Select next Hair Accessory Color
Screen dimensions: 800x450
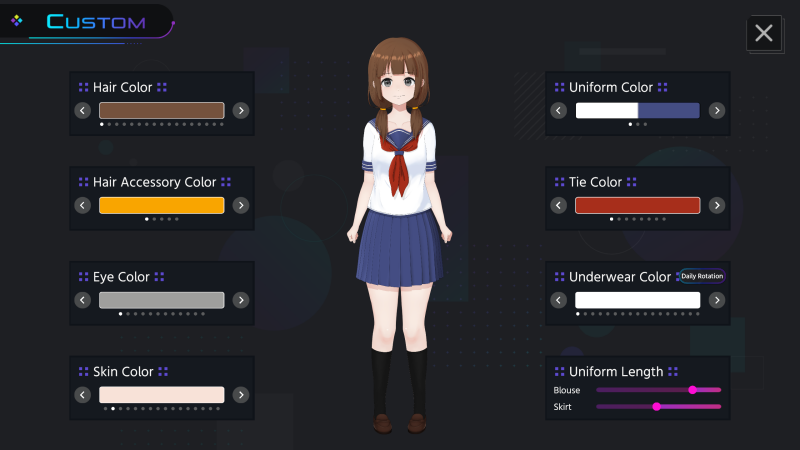click(x=241, y=205)
